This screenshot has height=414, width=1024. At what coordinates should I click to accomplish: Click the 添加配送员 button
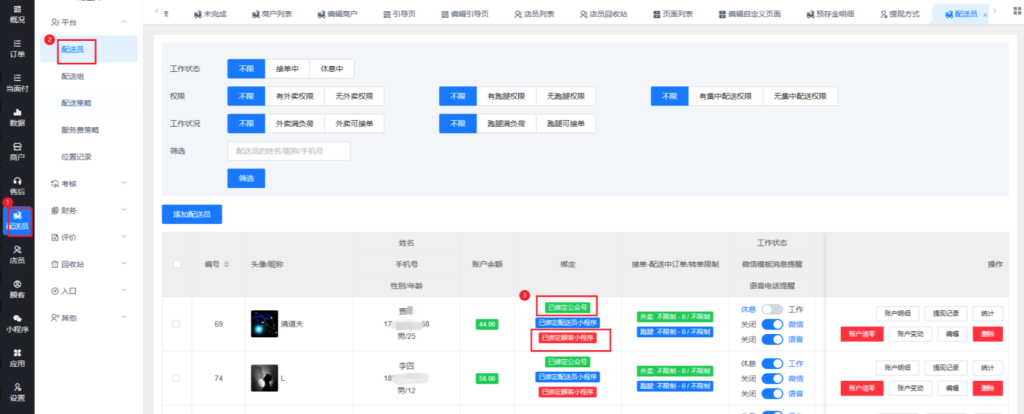click(192, 215)
